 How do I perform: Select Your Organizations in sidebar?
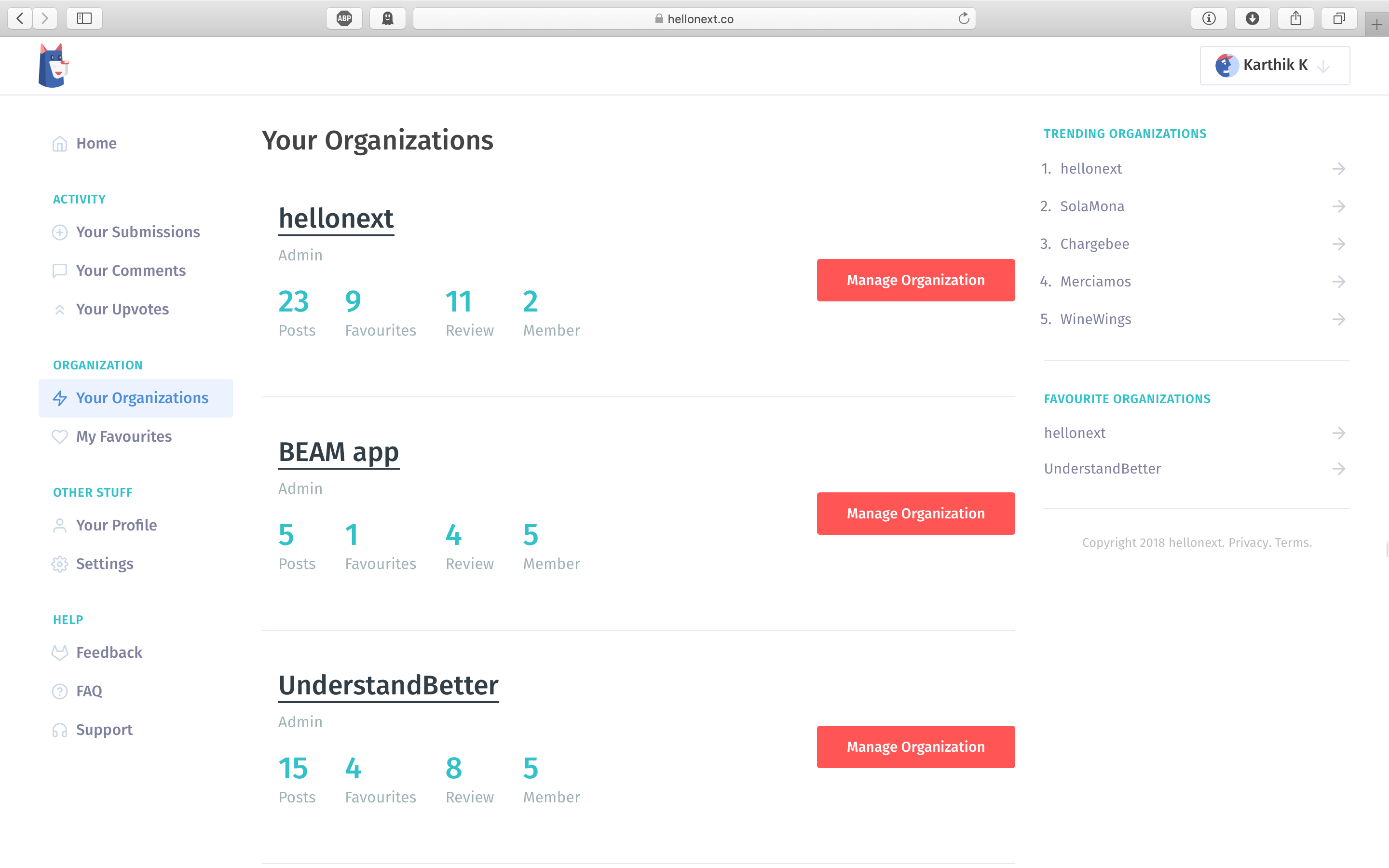pyautogui.click(x=142, y=398)
